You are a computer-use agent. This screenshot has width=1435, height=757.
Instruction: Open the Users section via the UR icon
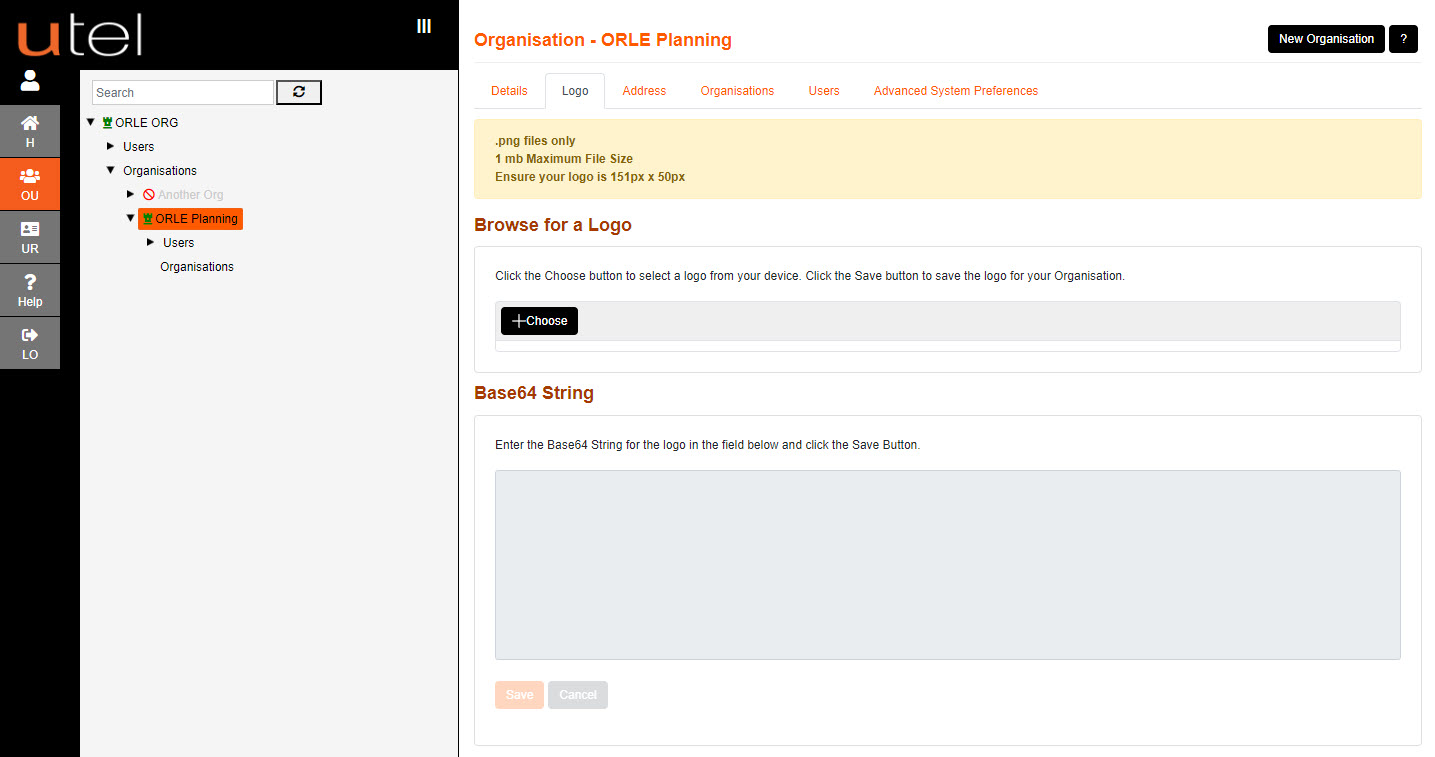tap(29, 237)
